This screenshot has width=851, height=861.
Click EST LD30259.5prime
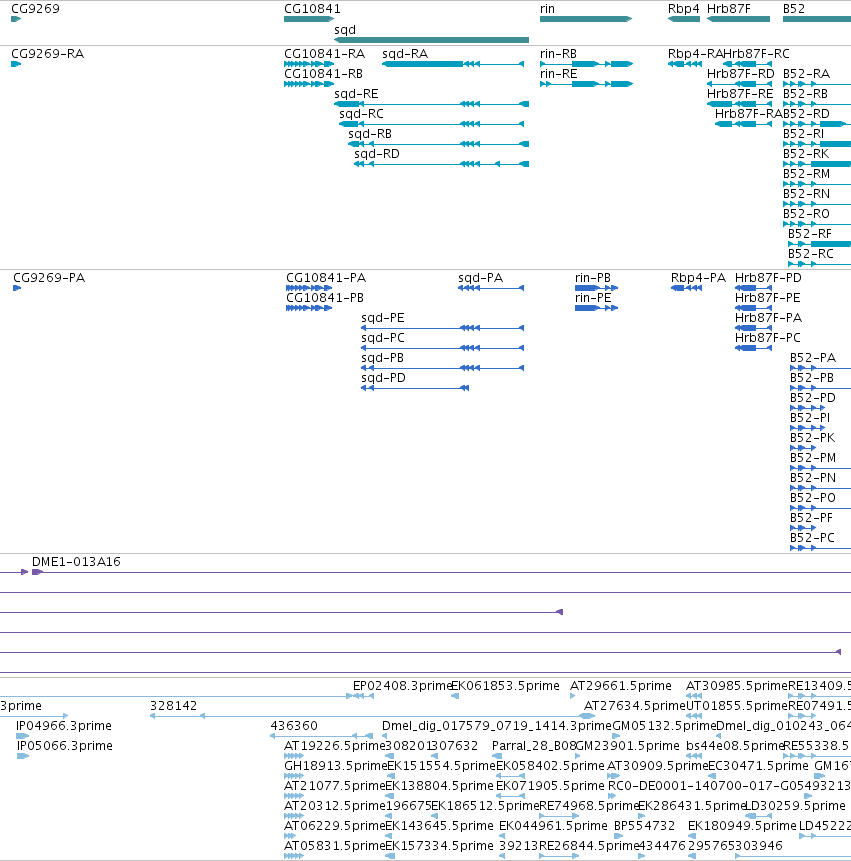[758, 816]
